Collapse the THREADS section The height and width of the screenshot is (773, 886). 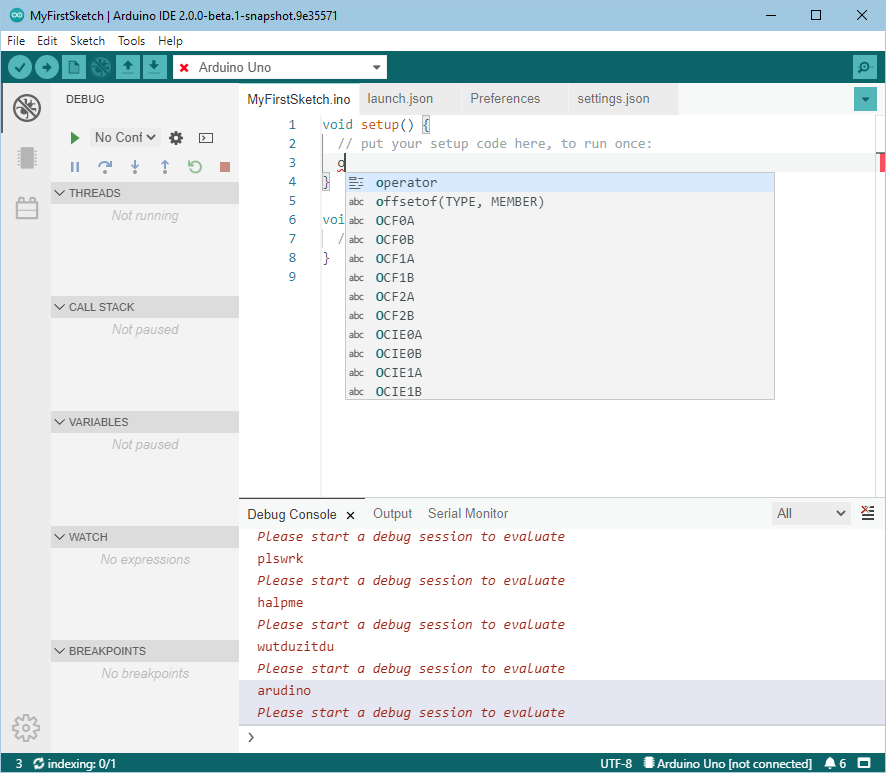point(145,193)
